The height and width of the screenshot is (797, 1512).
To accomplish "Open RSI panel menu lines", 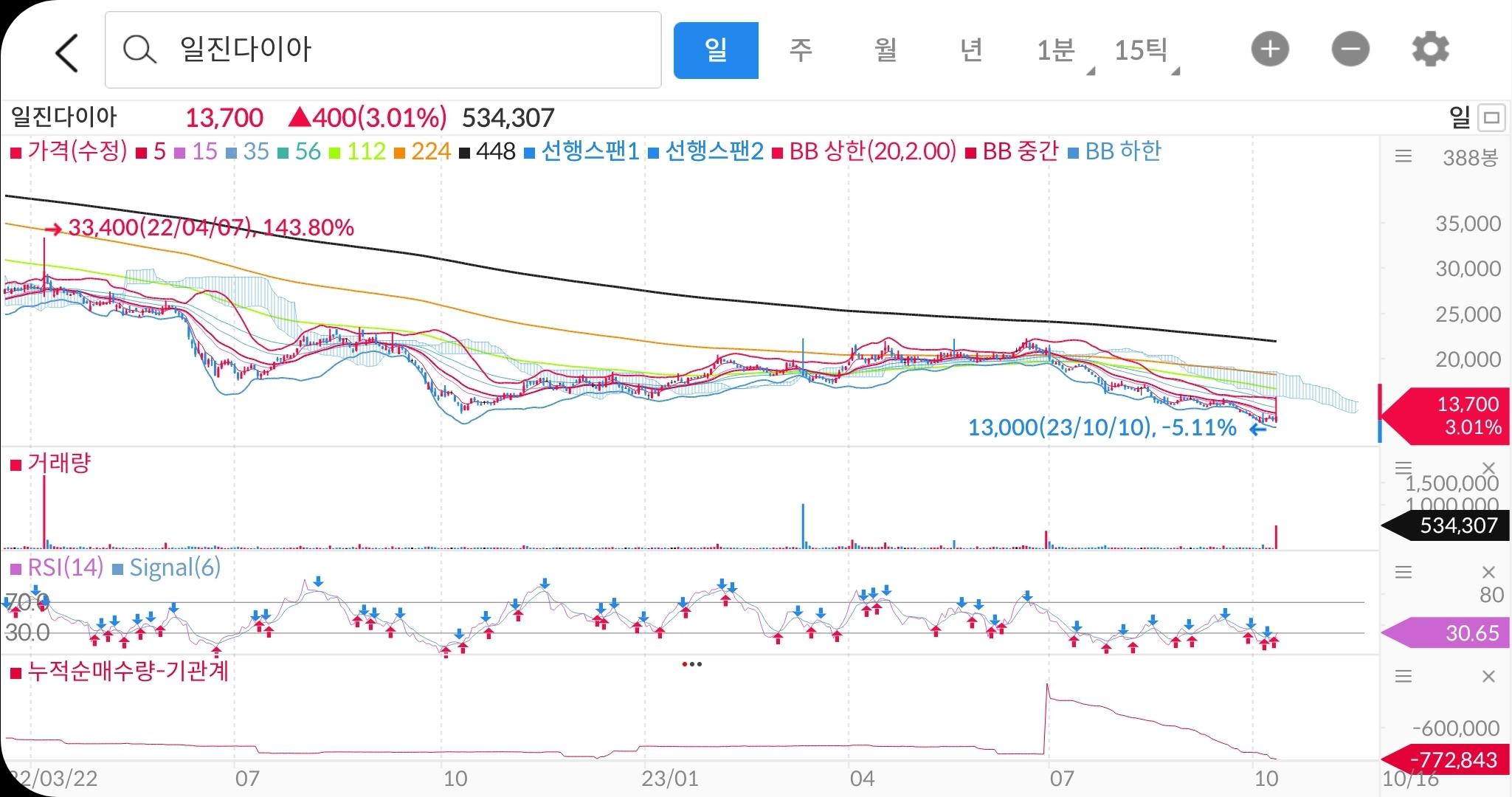I will pos(1404,572).
